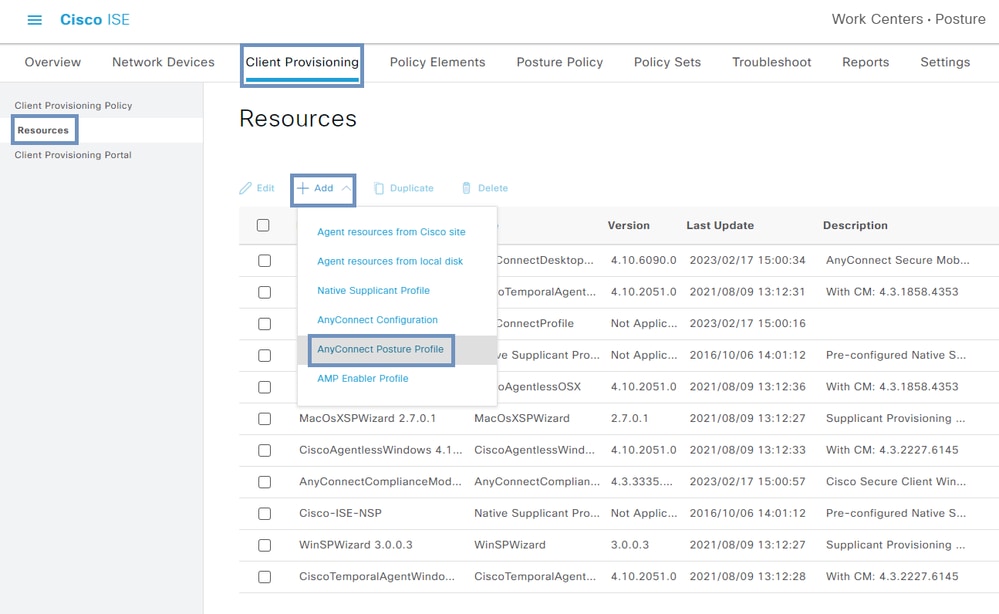Open the Overview tab
Screen dimensions: 999x614
53,62
